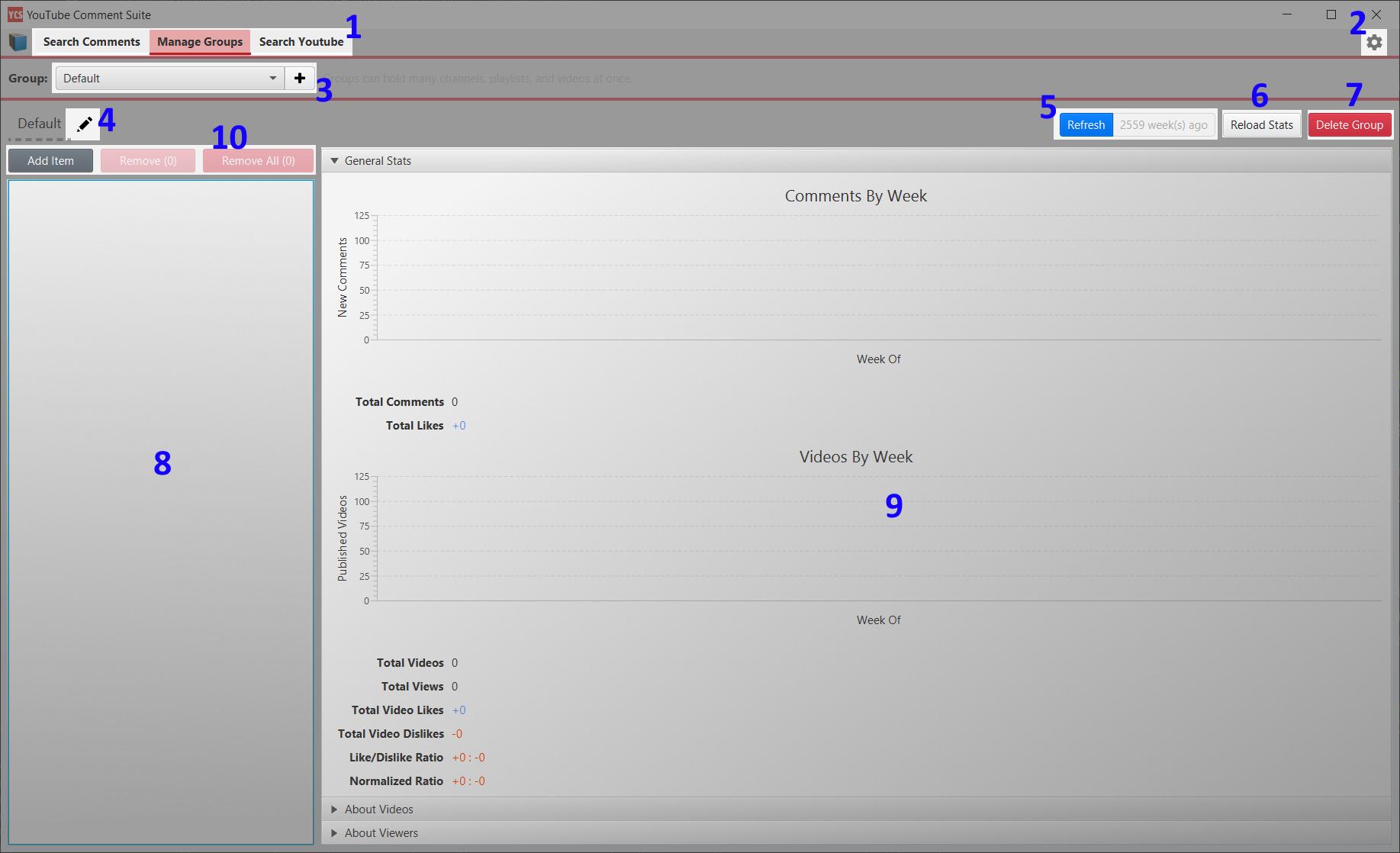Click the Total Views label

point(412,687)
